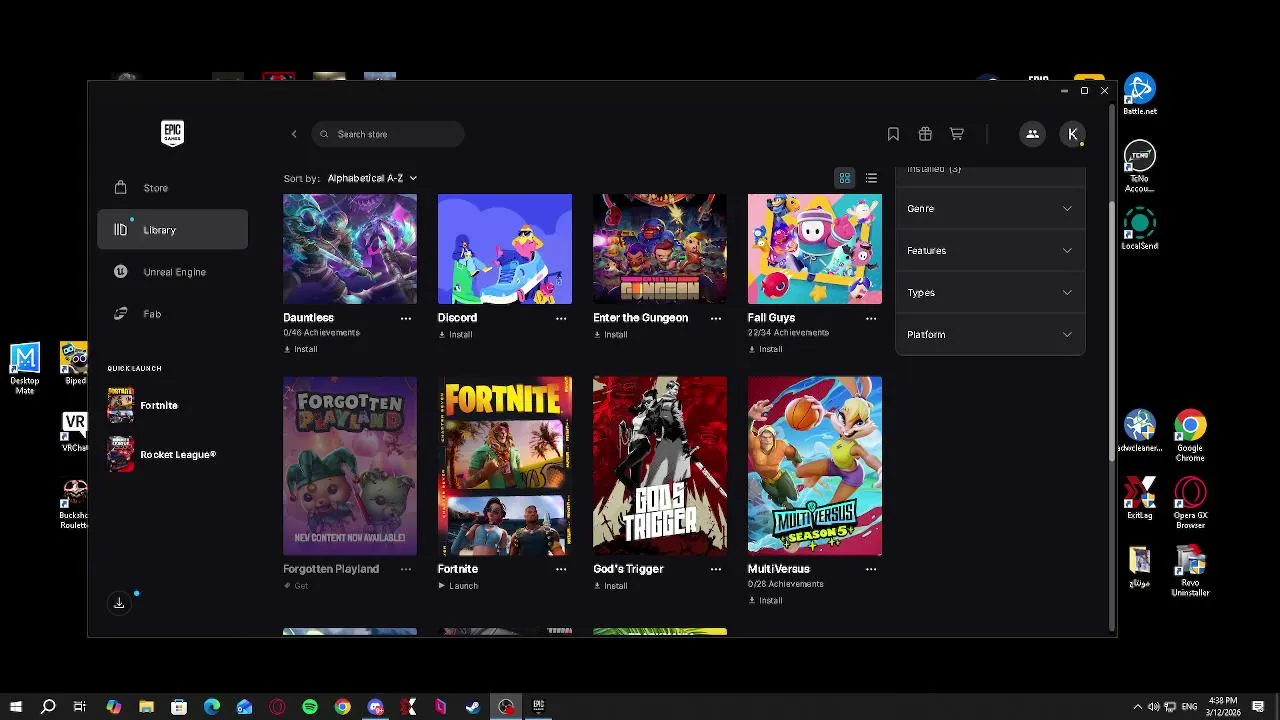Click the MultiVersus title text

779,569
